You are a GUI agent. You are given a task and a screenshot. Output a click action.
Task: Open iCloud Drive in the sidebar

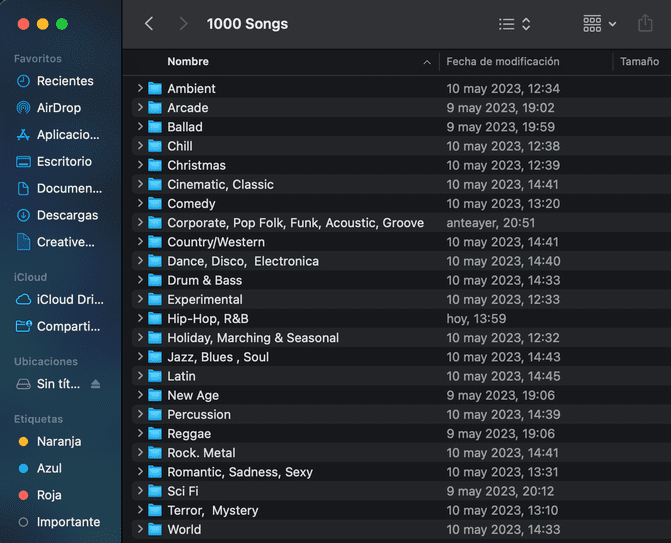(70, 300)
